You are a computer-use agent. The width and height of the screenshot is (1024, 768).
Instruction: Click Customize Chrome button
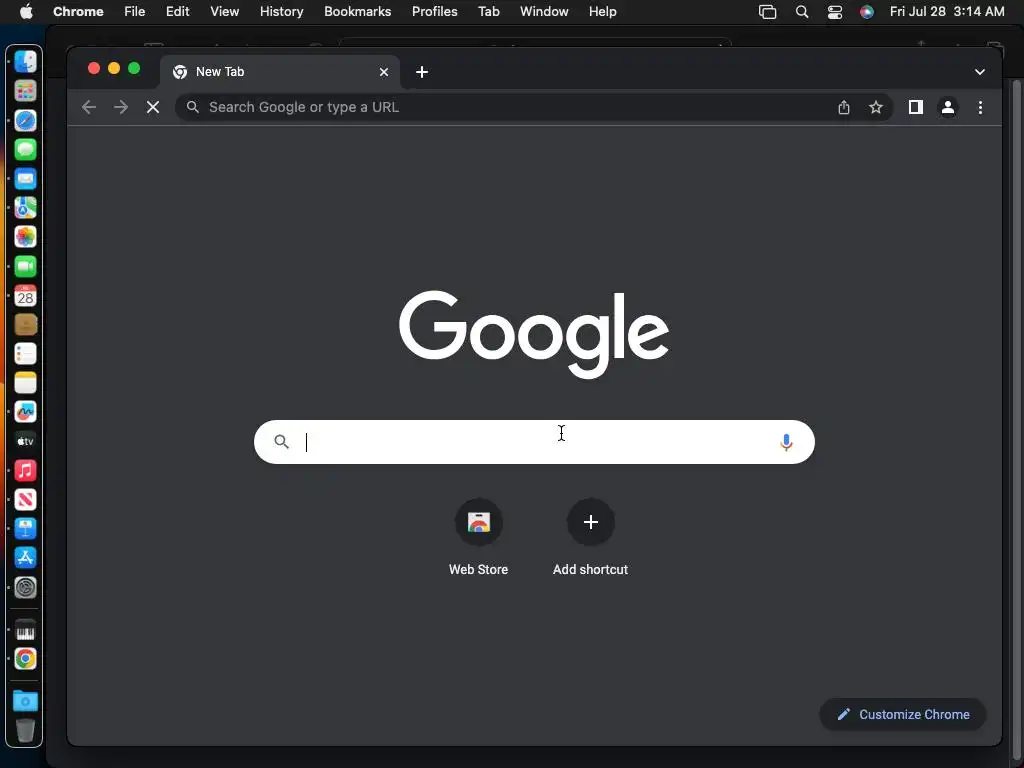point(903,714)
